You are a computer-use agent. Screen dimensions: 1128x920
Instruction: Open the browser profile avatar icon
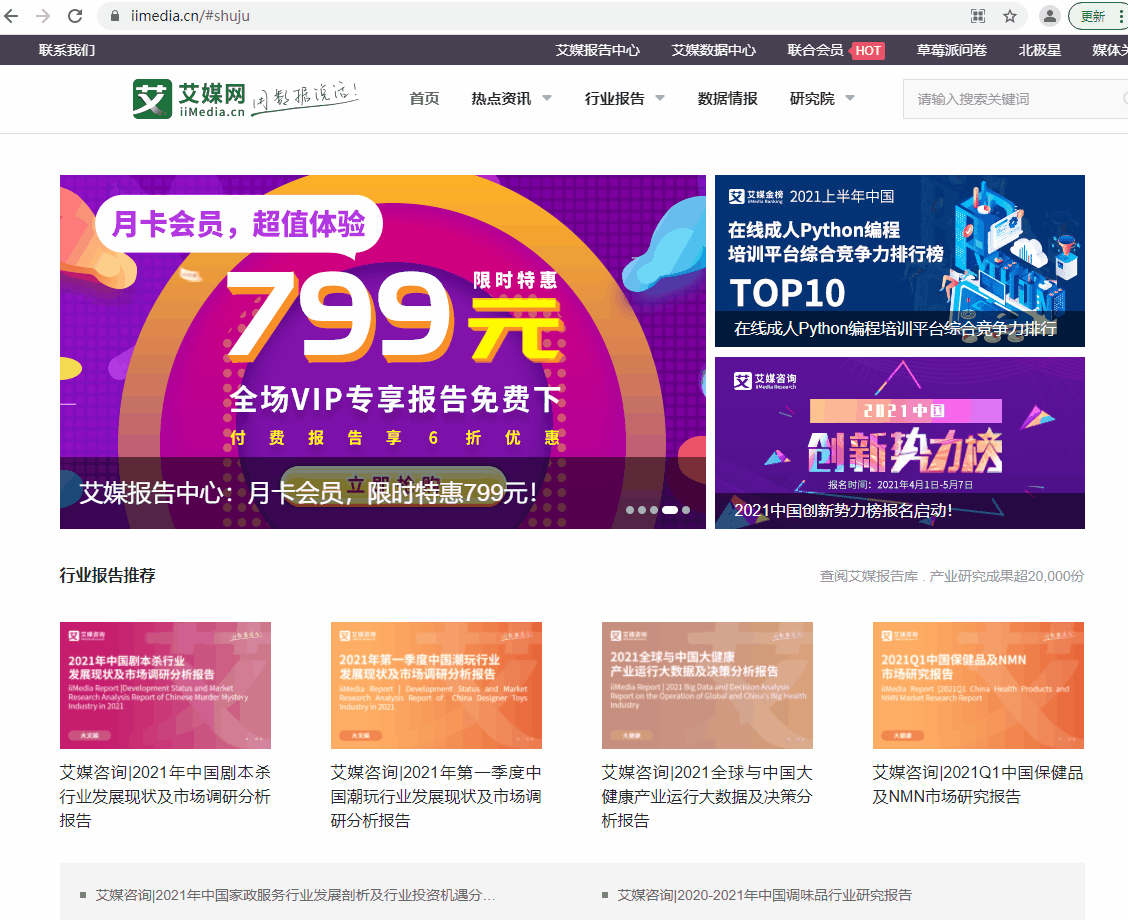pyautogui.click(x=1050, y=16)
